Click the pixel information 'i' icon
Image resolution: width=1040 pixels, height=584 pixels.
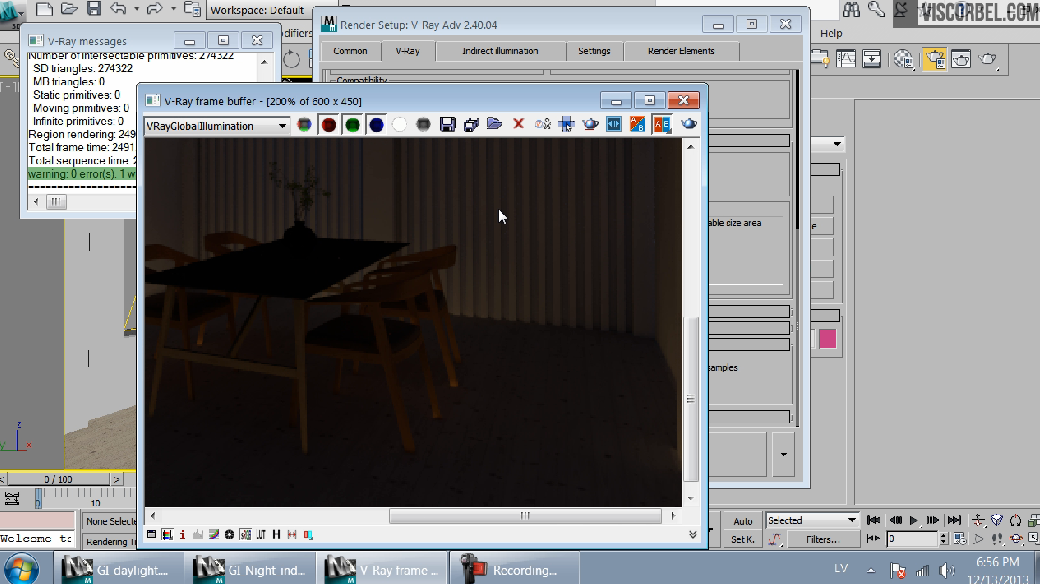[x=182, y=534]
